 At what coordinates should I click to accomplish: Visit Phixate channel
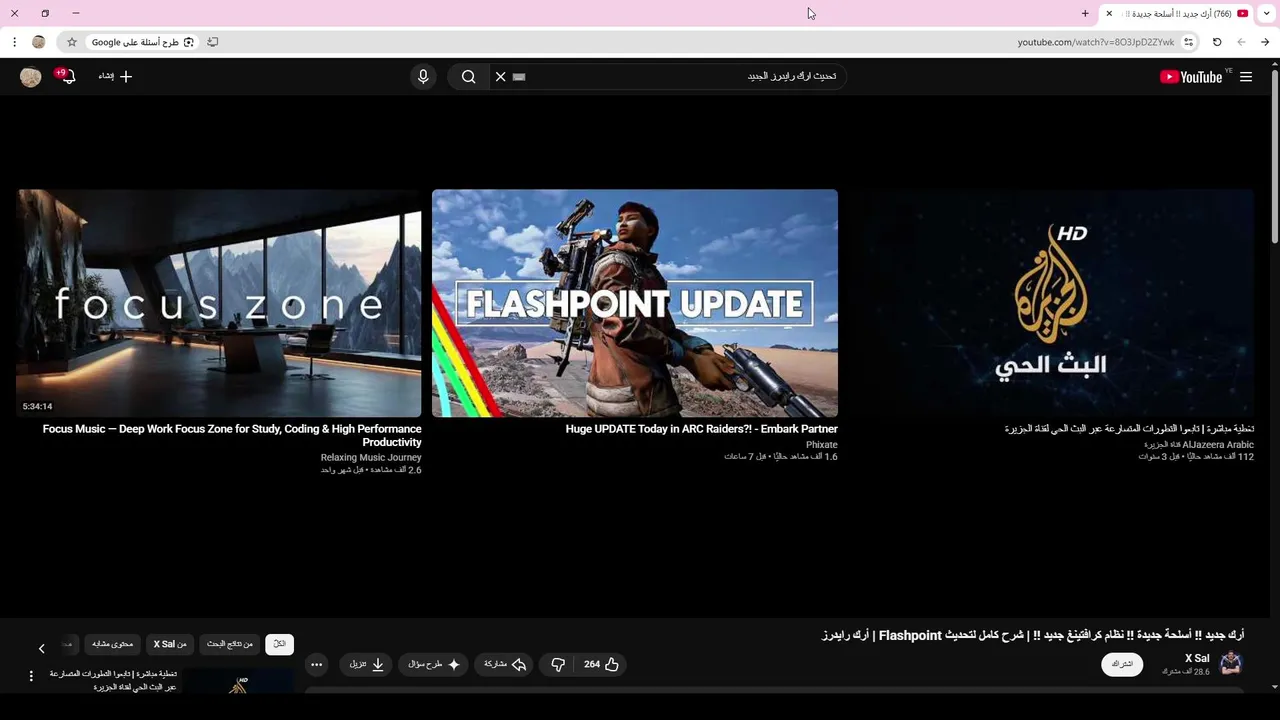pyautogui.click(x=822, y=445)
